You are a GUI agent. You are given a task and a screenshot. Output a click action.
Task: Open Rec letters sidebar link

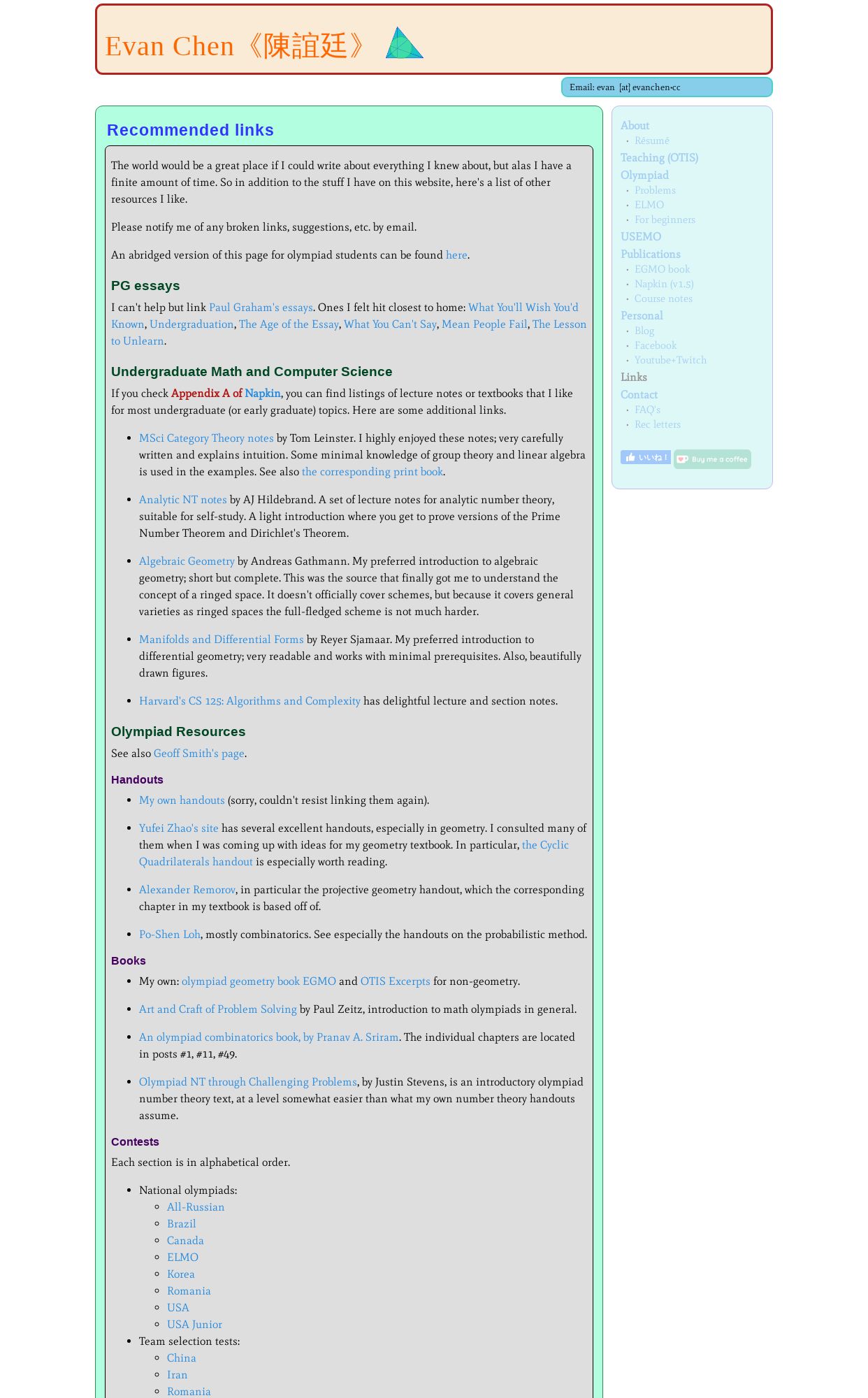click(657, 424)
